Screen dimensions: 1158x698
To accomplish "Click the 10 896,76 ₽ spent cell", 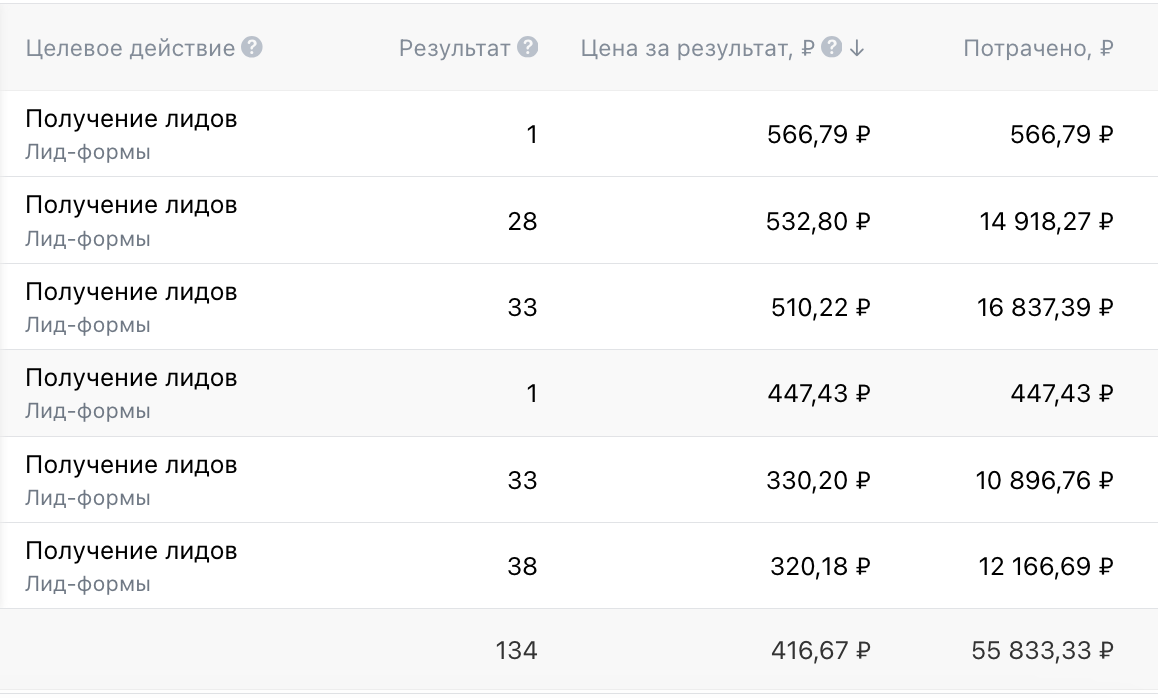I will [1045, 480].
